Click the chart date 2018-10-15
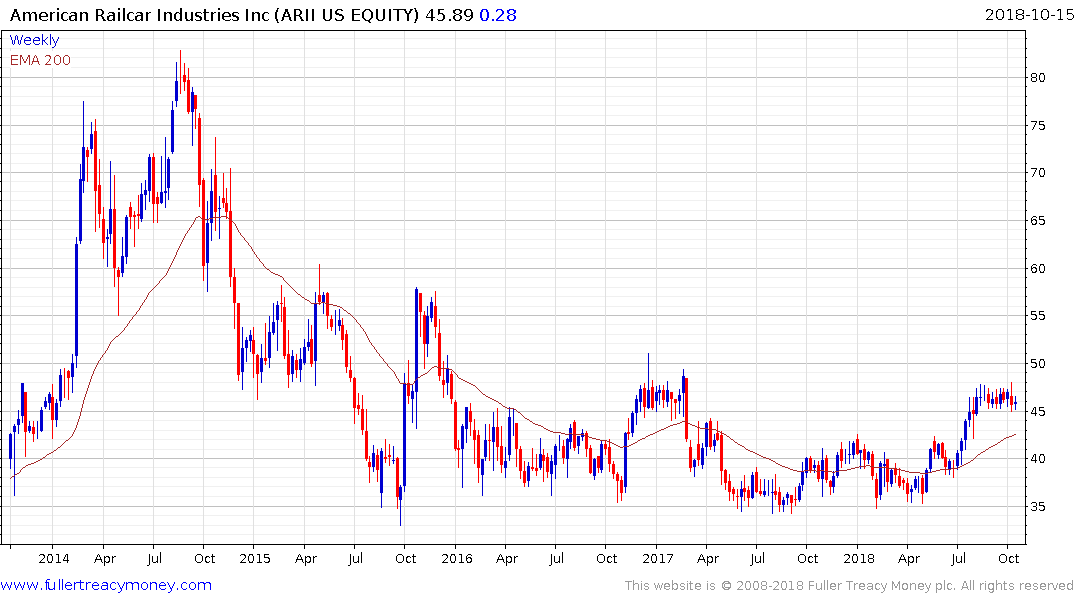This screenshot has height=600, width=1075. click(x=1029, y=15)
